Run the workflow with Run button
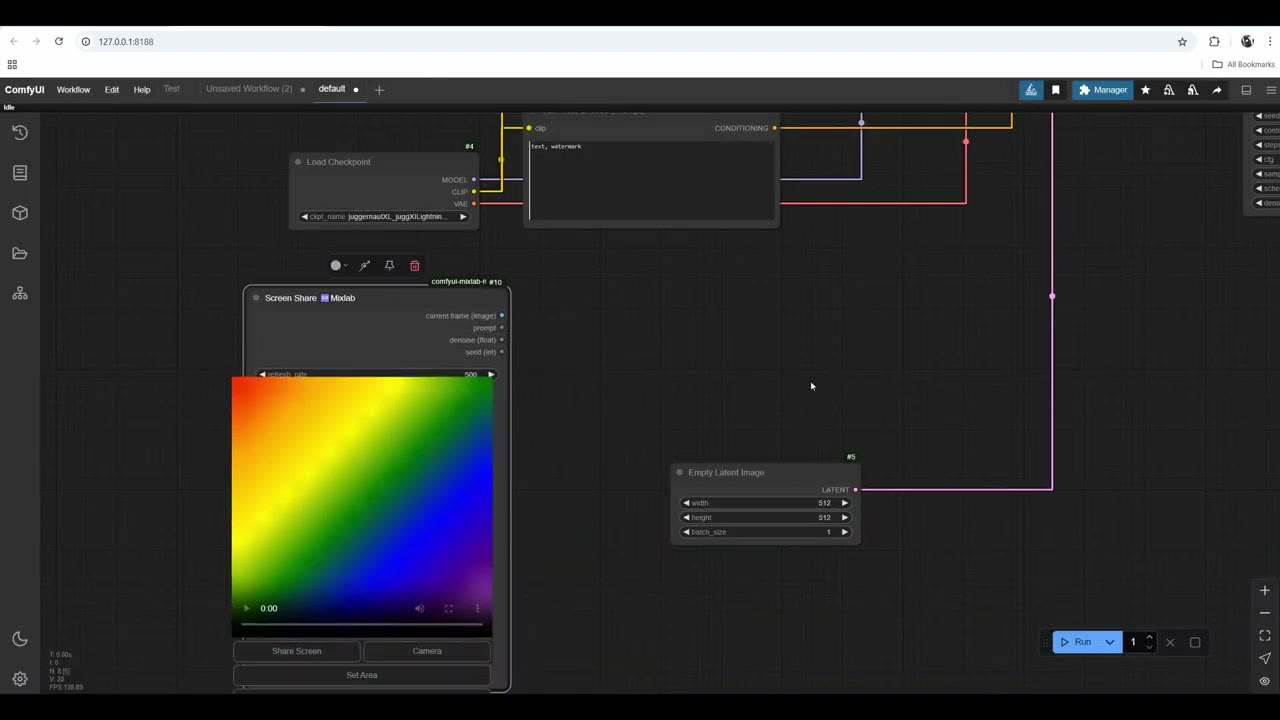Screen dimensions: 1280x720 (1076, 642)
